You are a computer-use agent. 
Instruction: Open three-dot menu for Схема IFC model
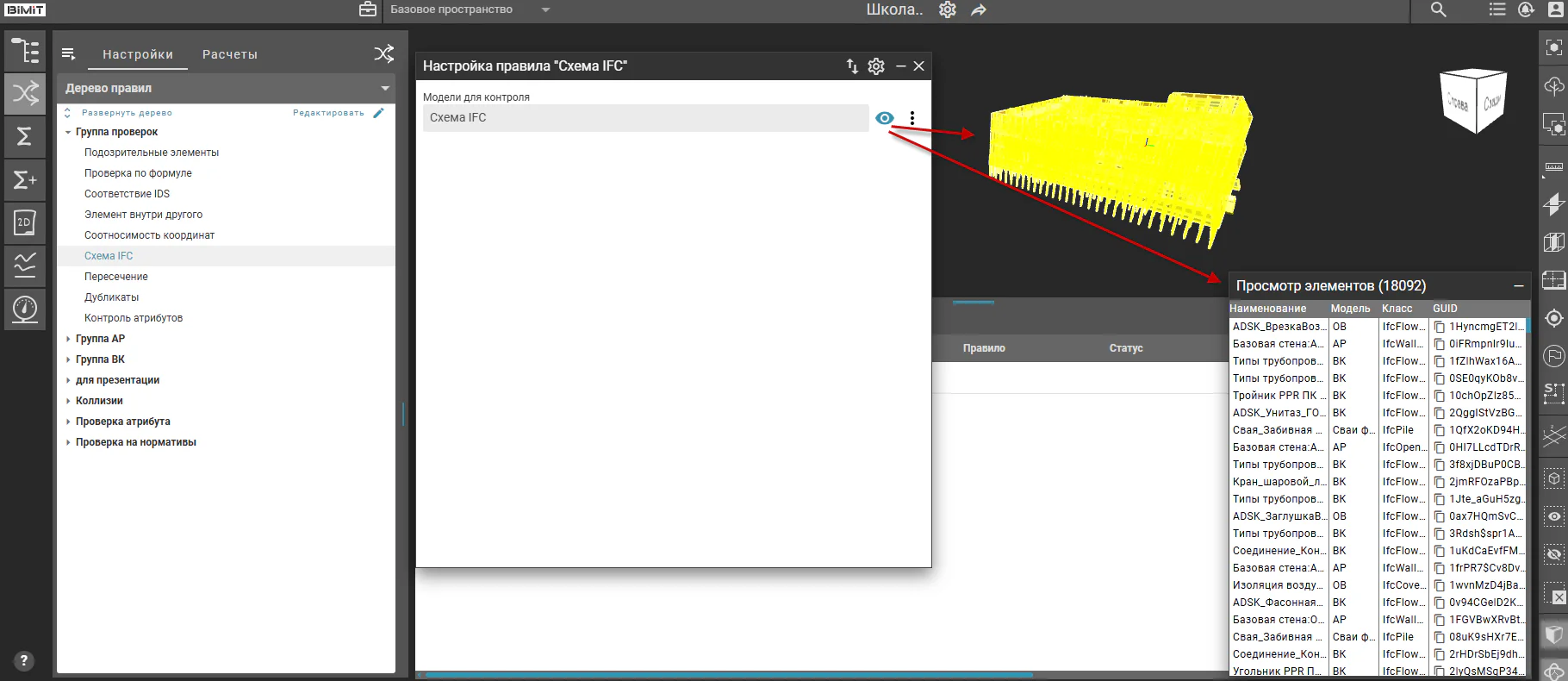pyautogui.click(x=912, y=118)
